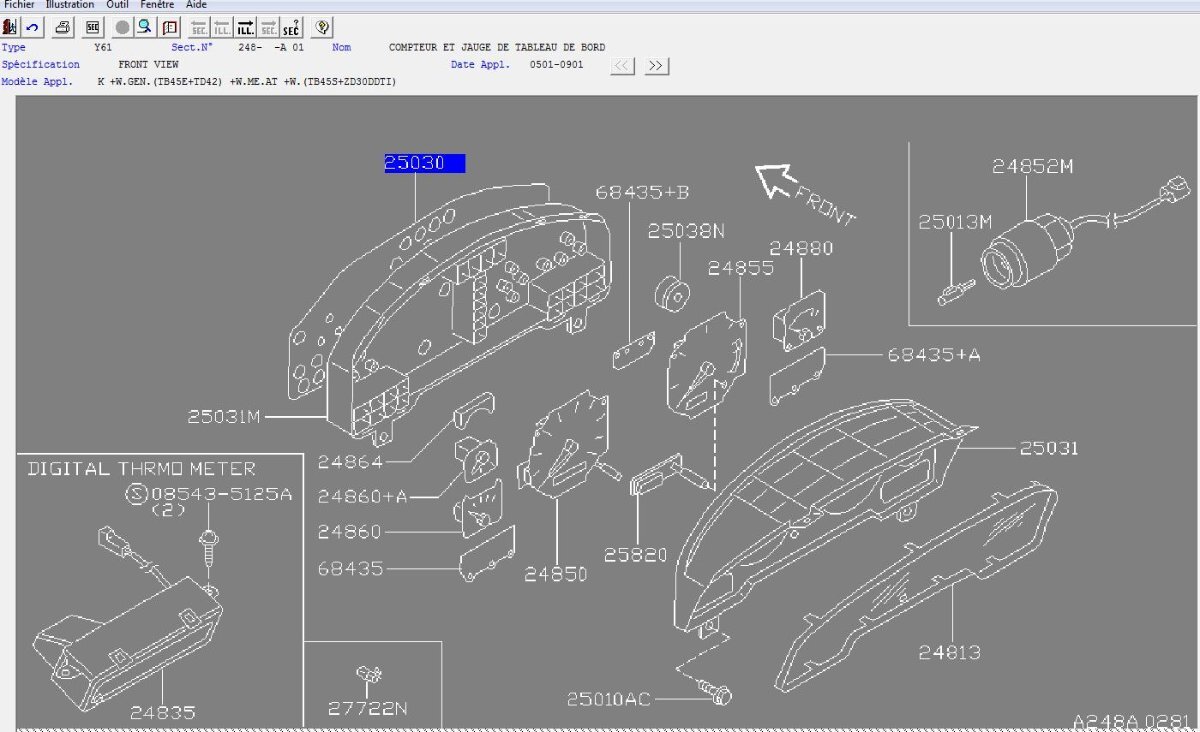Image resolution: width=1200 pixels, height=732 pixels.
Task: Open the Illustration menu
Action: pyautogui.click(x=70, y=5)
